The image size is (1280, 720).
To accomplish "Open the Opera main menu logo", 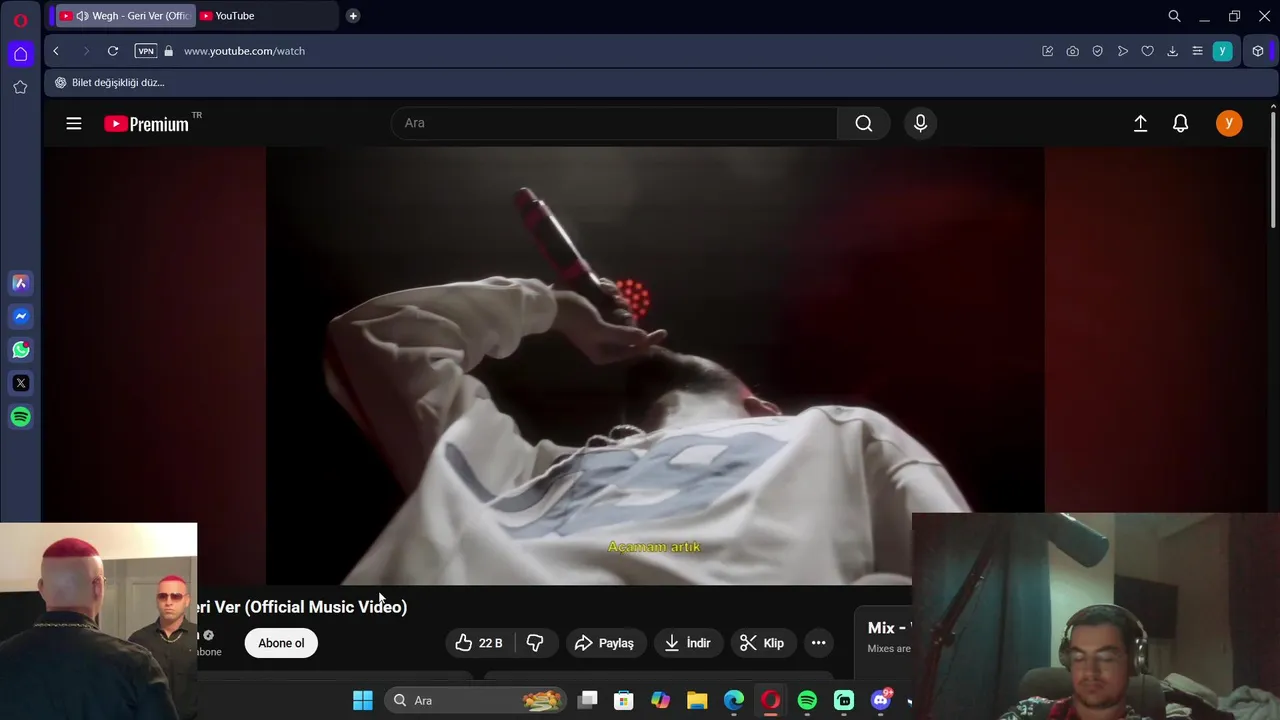I will coord(20,20).
